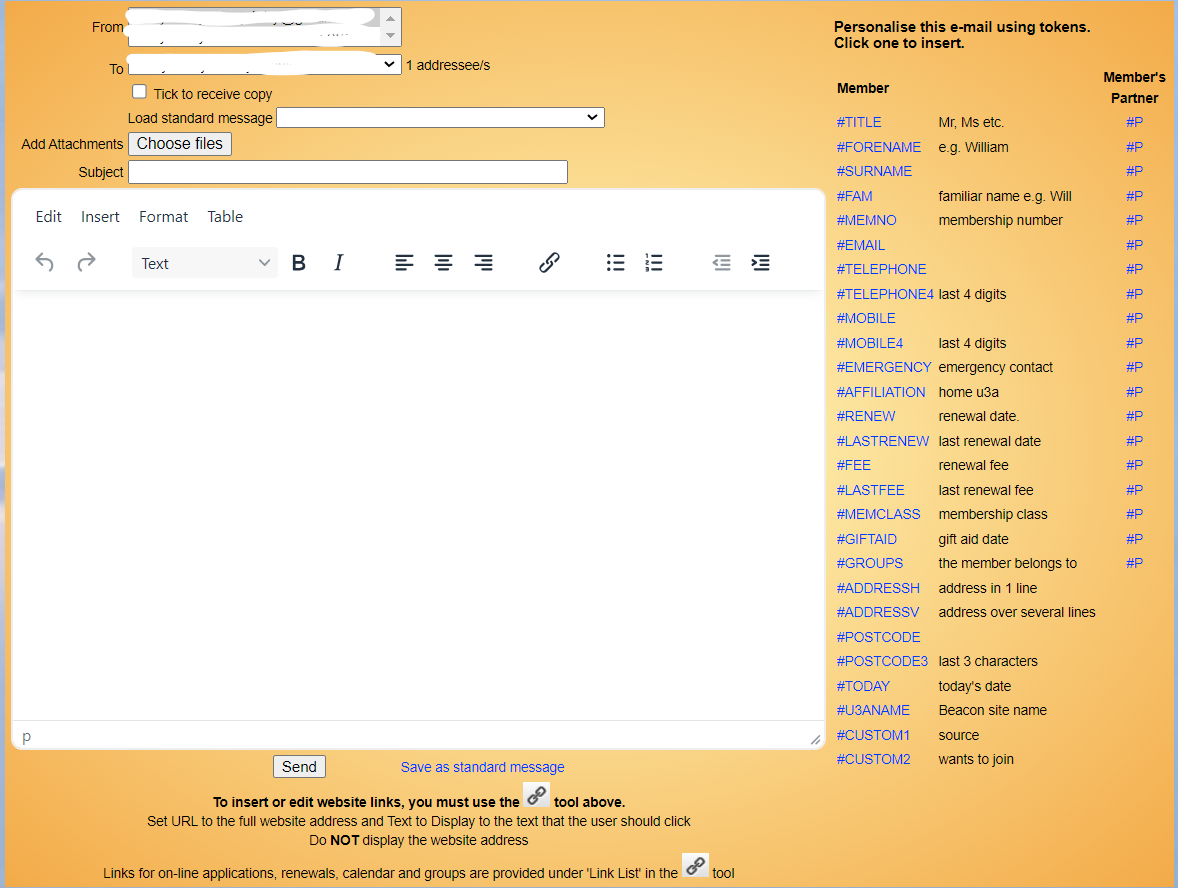Insert the #EMERGENCY contact token
This screenshot has width=1178, height=888.
884,367
